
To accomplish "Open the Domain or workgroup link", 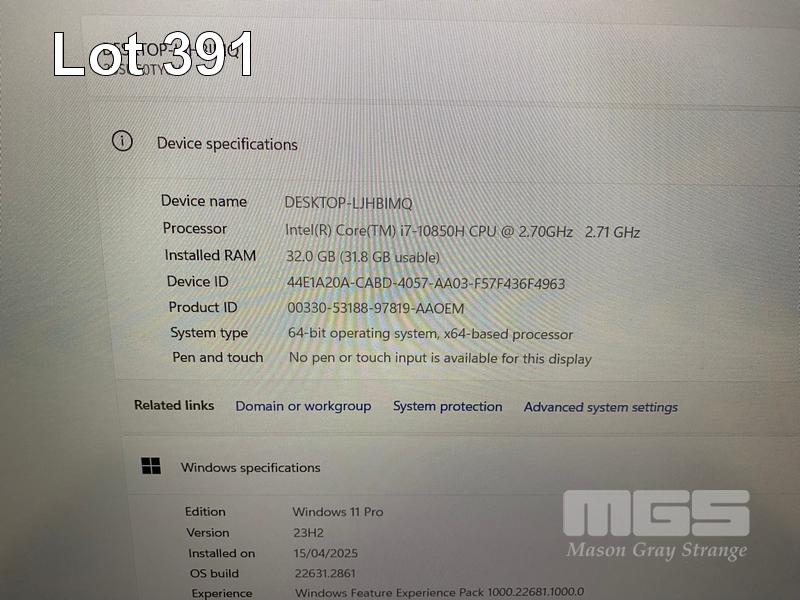I will click(x=303, y=406).
